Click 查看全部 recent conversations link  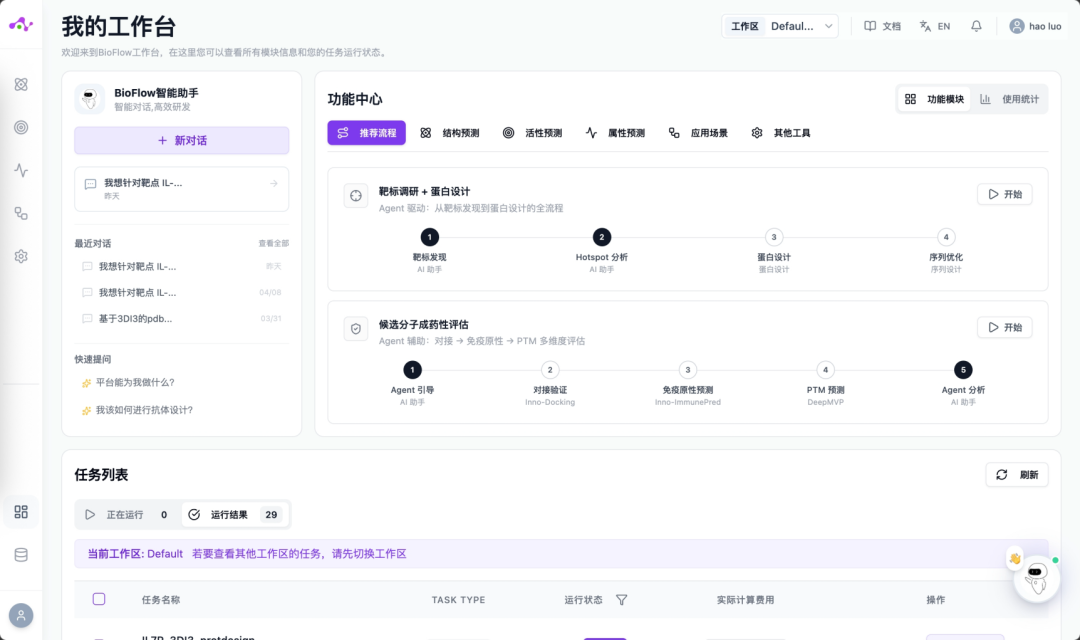(x=273, y=243)
